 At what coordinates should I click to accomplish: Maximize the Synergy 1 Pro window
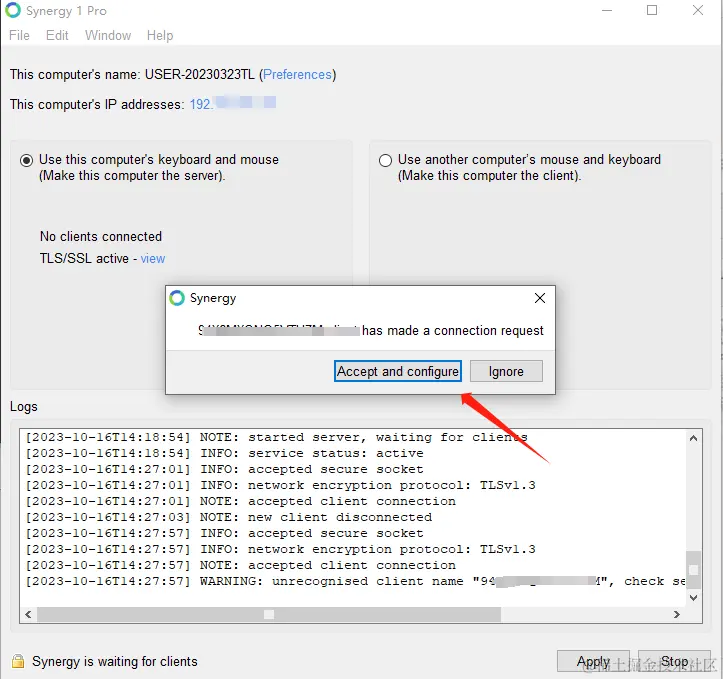click(x=652, y=10)
